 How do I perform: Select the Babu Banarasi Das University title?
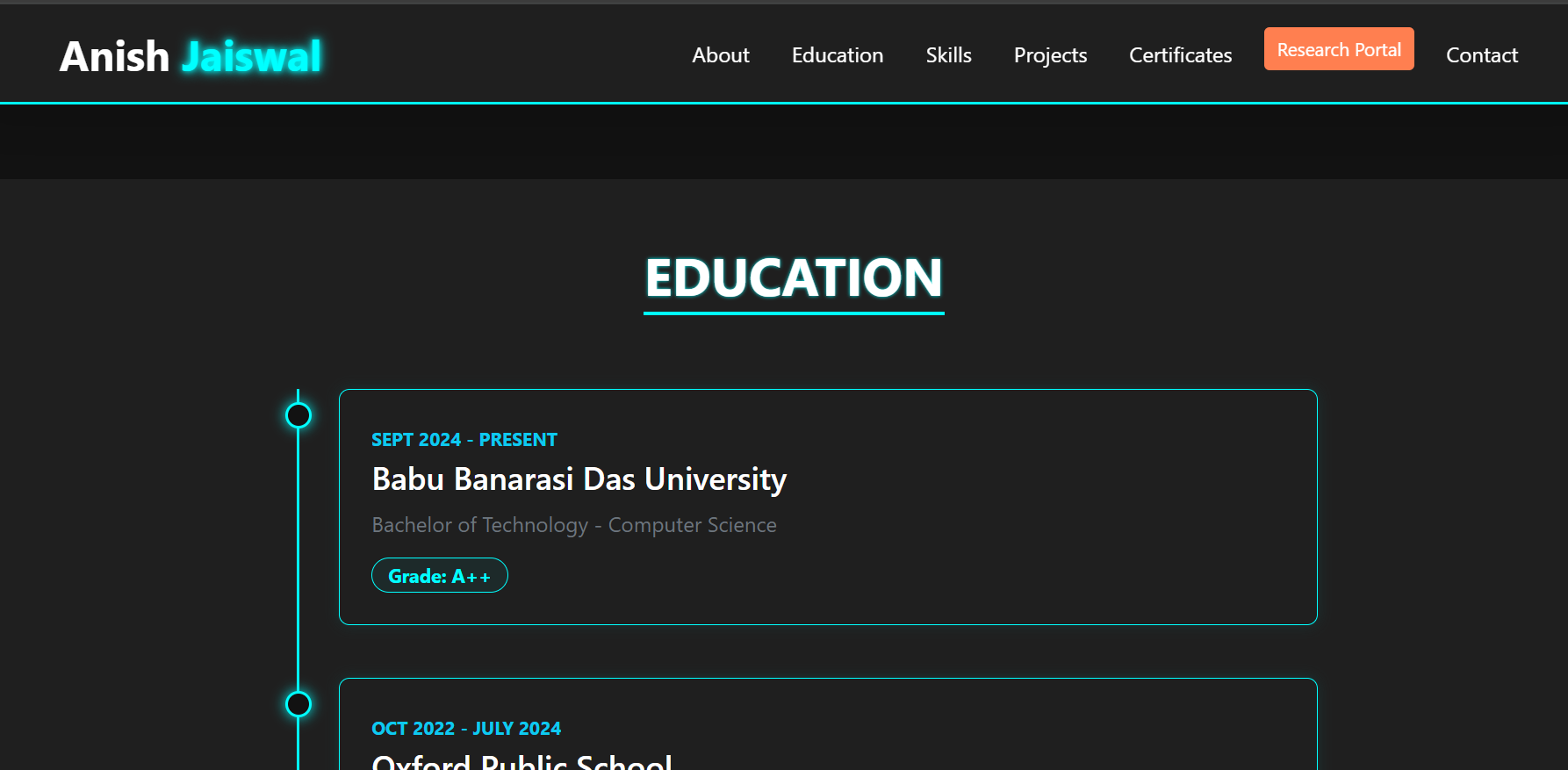pos(579,479)
